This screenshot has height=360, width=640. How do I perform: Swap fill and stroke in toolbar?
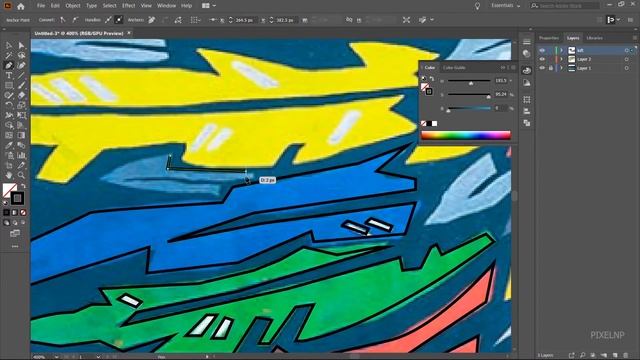point(23,186)
